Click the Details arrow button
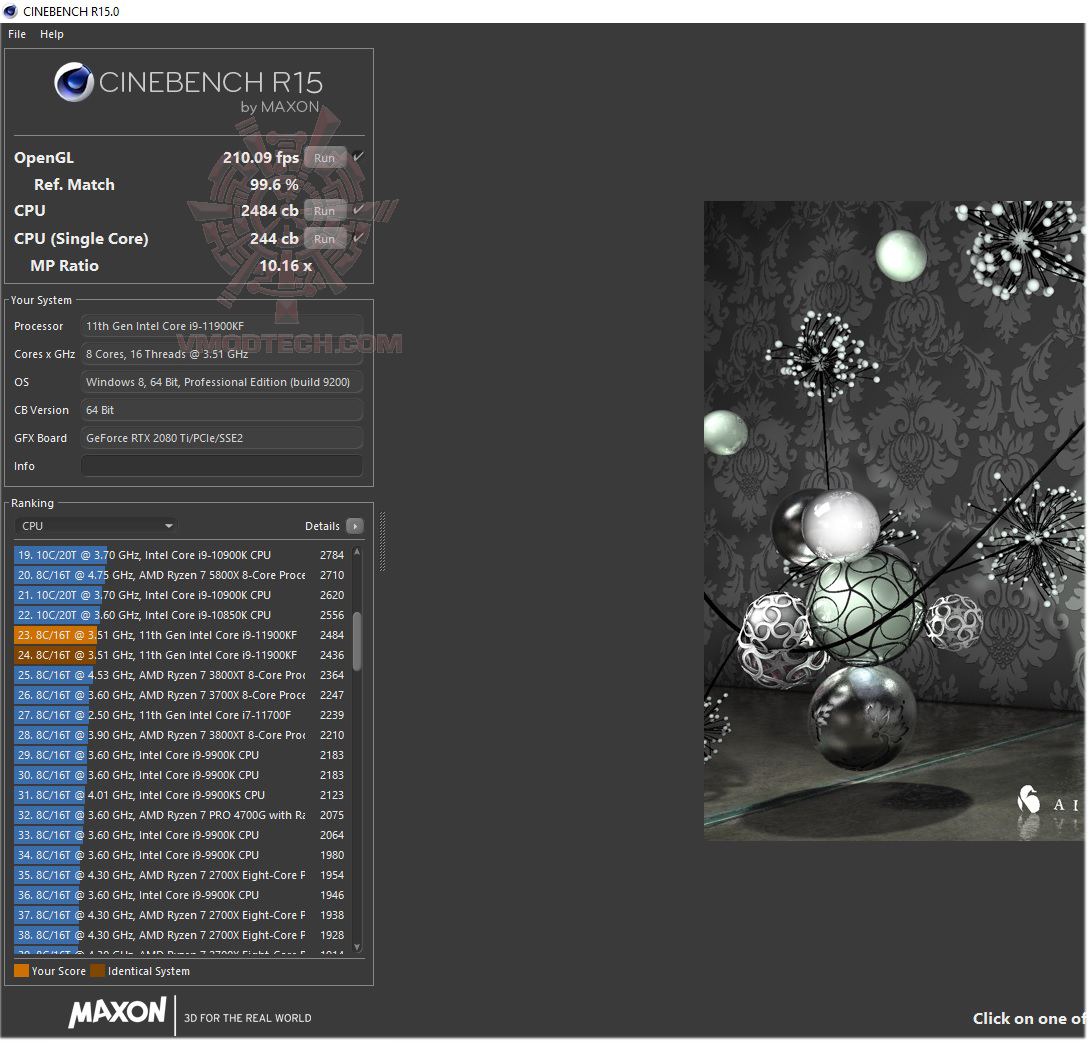This screenshot has width=1088, height=1041. pyautogui.click(x=355, y=526)
